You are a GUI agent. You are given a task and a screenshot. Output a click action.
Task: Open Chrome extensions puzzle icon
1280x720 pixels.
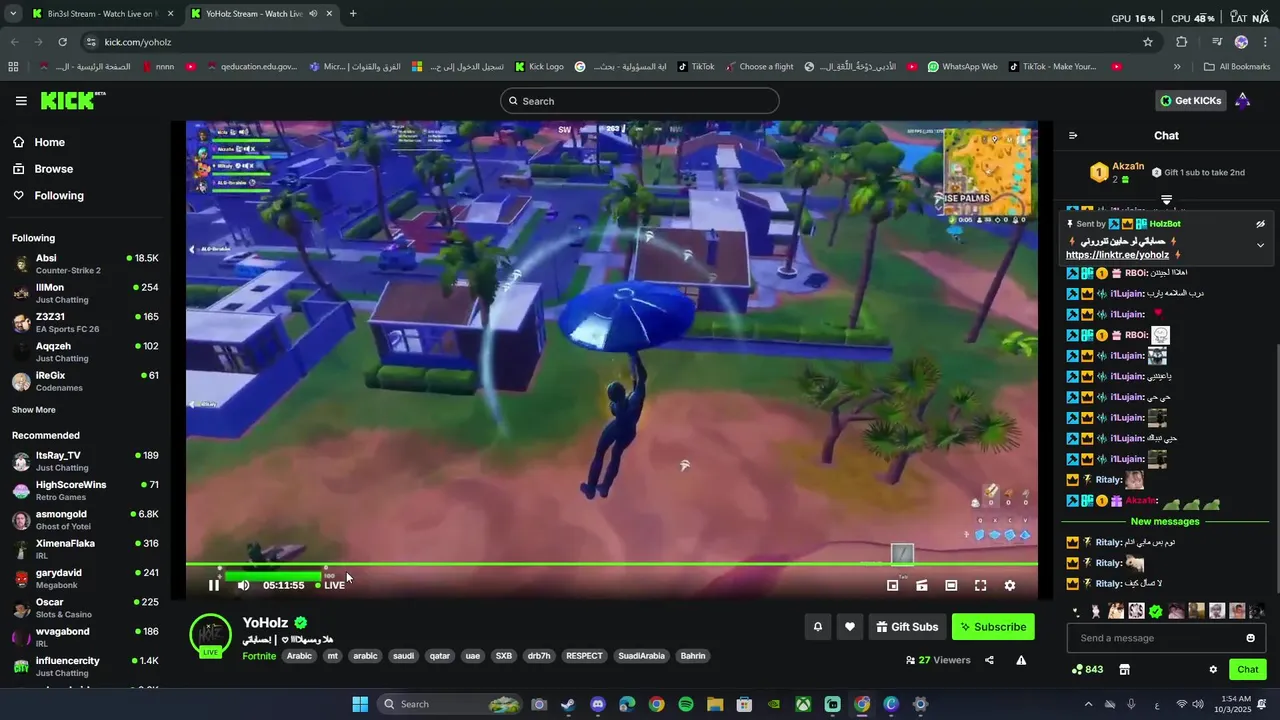click(x=1182, y=42)
